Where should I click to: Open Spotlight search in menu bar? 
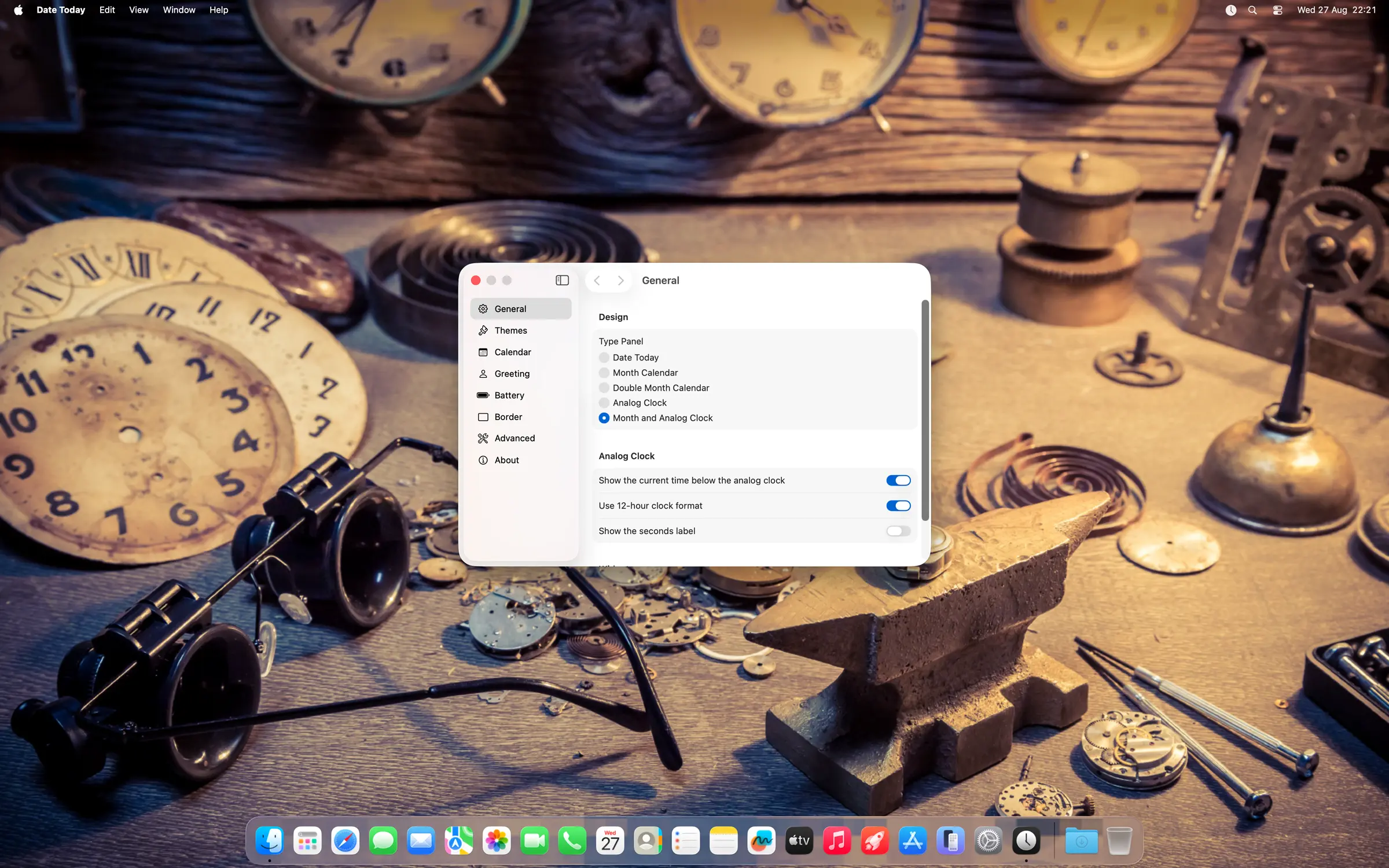click(x=1252, y=10)
